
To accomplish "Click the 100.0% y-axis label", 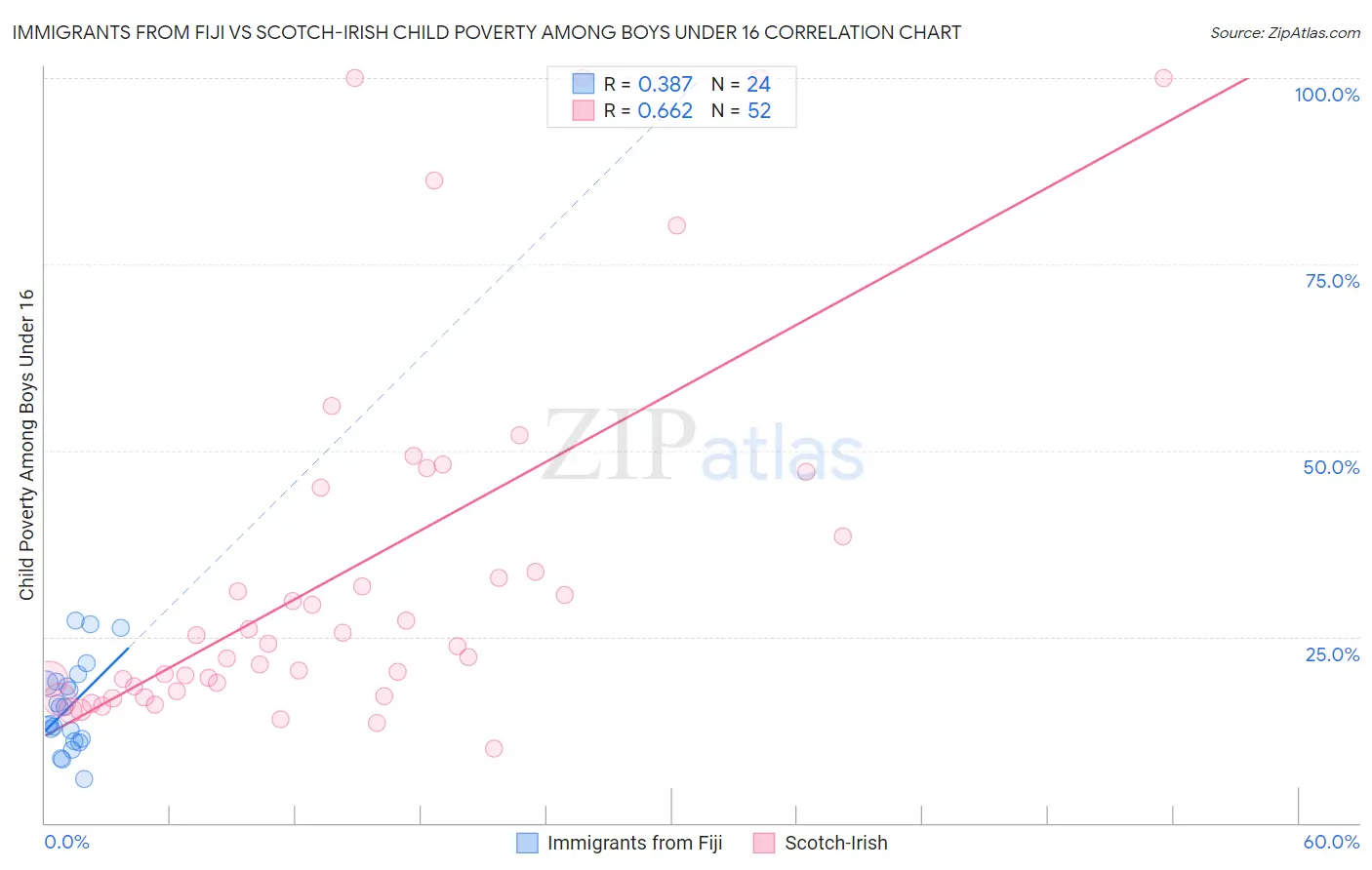I will click(x=1327, y=95).
